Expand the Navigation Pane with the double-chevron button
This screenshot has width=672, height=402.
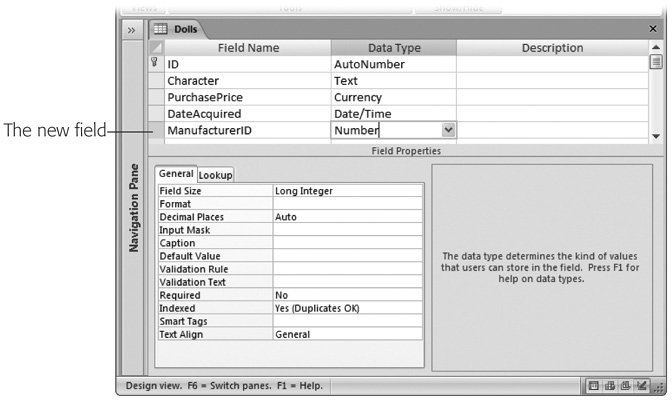pyautogui.click(x=132, y=30)
